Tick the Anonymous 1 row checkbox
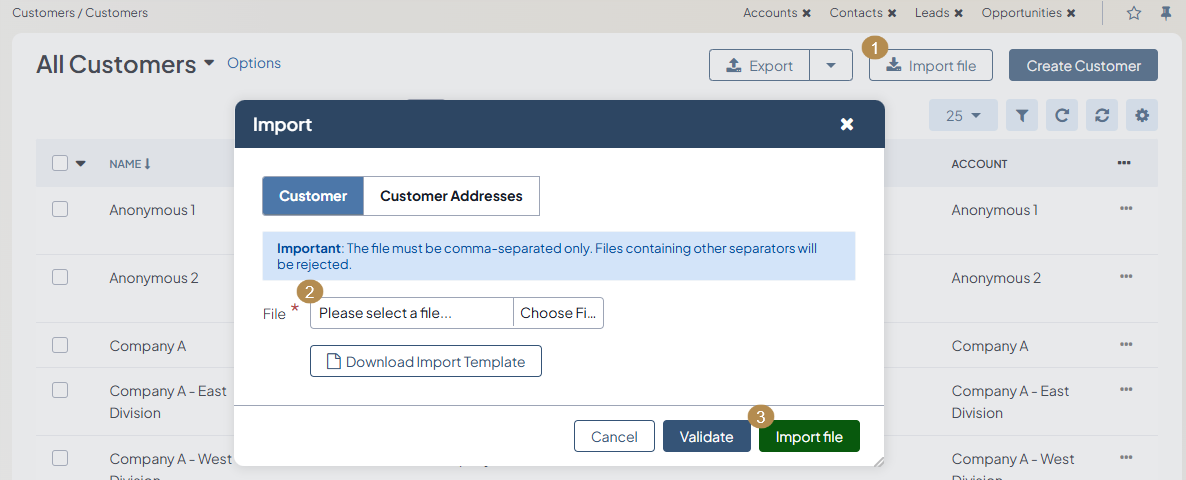 60,209
